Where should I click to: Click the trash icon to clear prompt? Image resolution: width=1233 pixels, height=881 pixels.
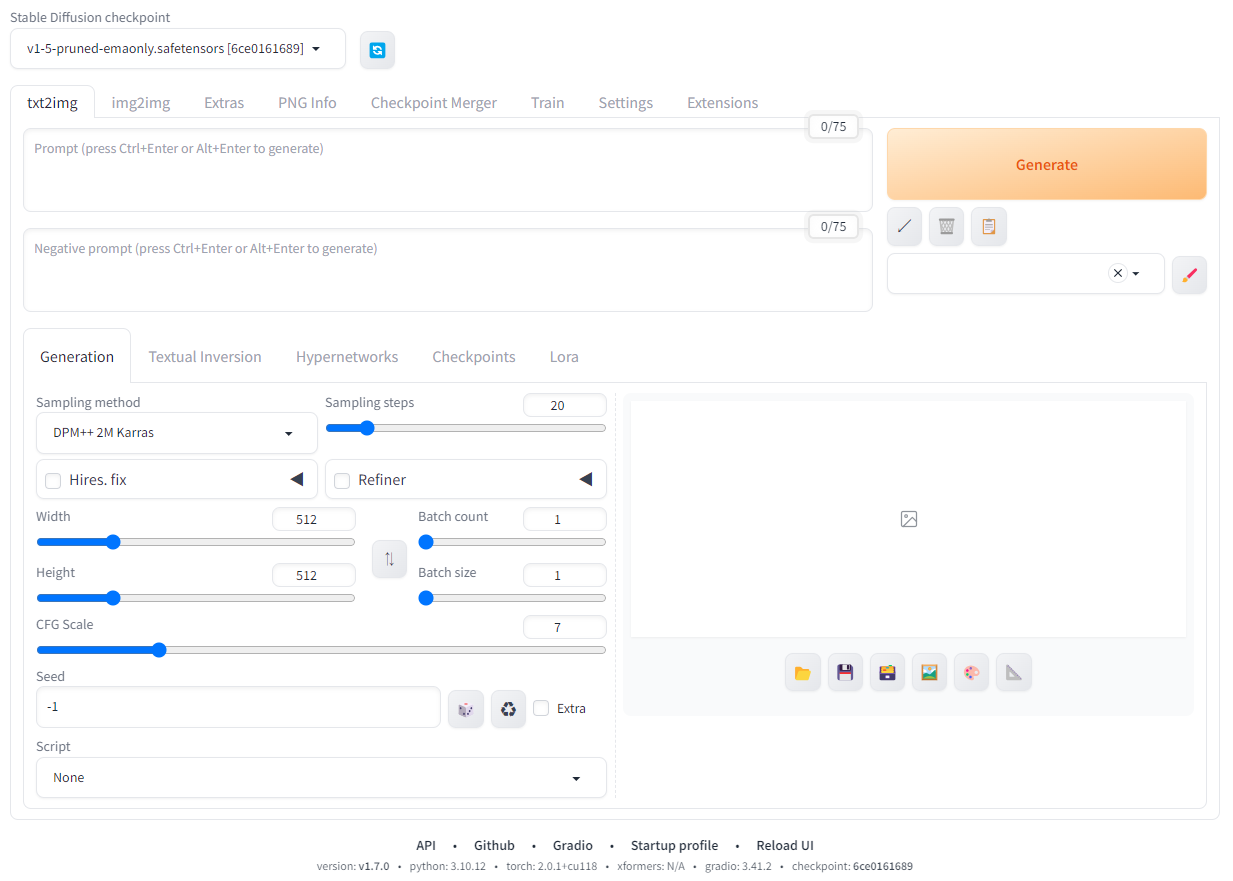click(x=946, y=226)
